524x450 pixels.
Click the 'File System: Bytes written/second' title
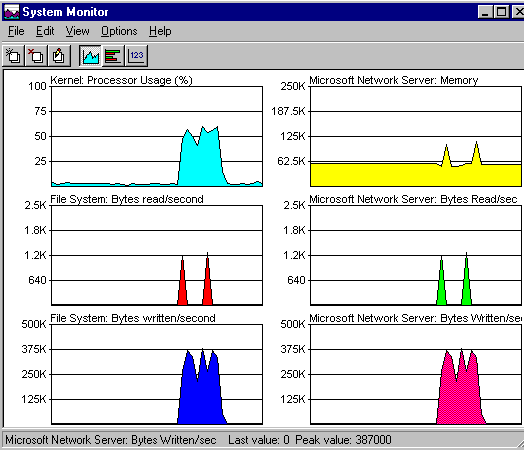pyautogui.click(x=133, y=318)
